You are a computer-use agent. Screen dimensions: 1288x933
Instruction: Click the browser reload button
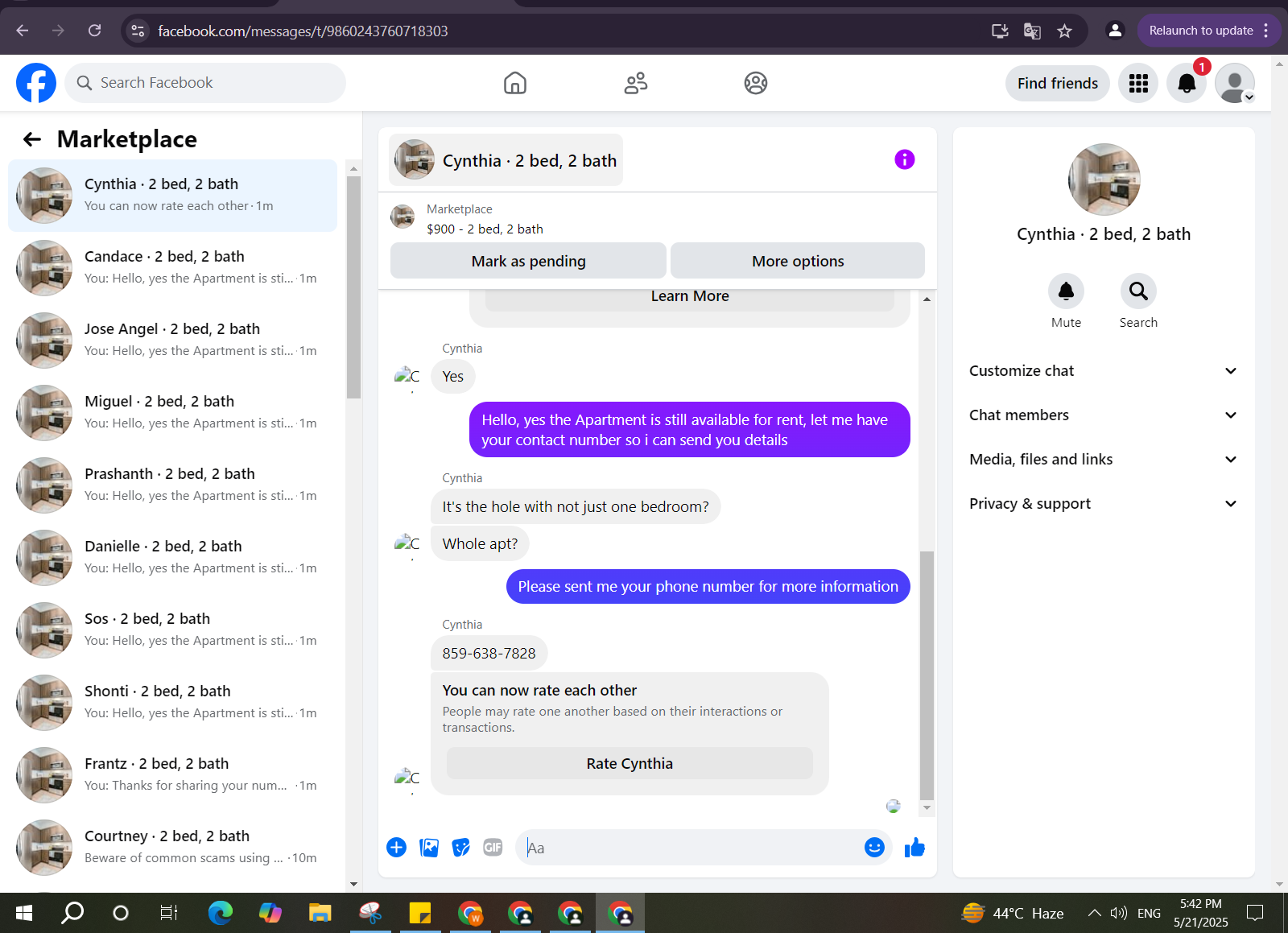point(94,31)
